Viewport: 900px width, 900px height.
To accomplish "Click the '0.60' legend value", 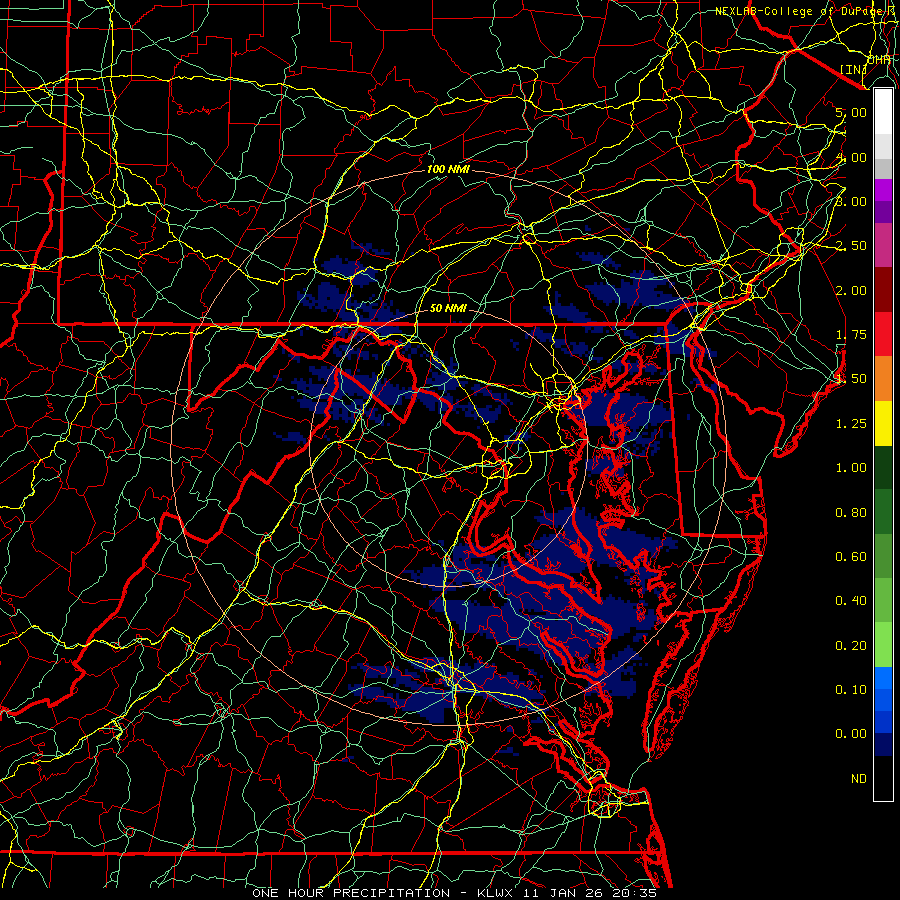I will point(851,557).
